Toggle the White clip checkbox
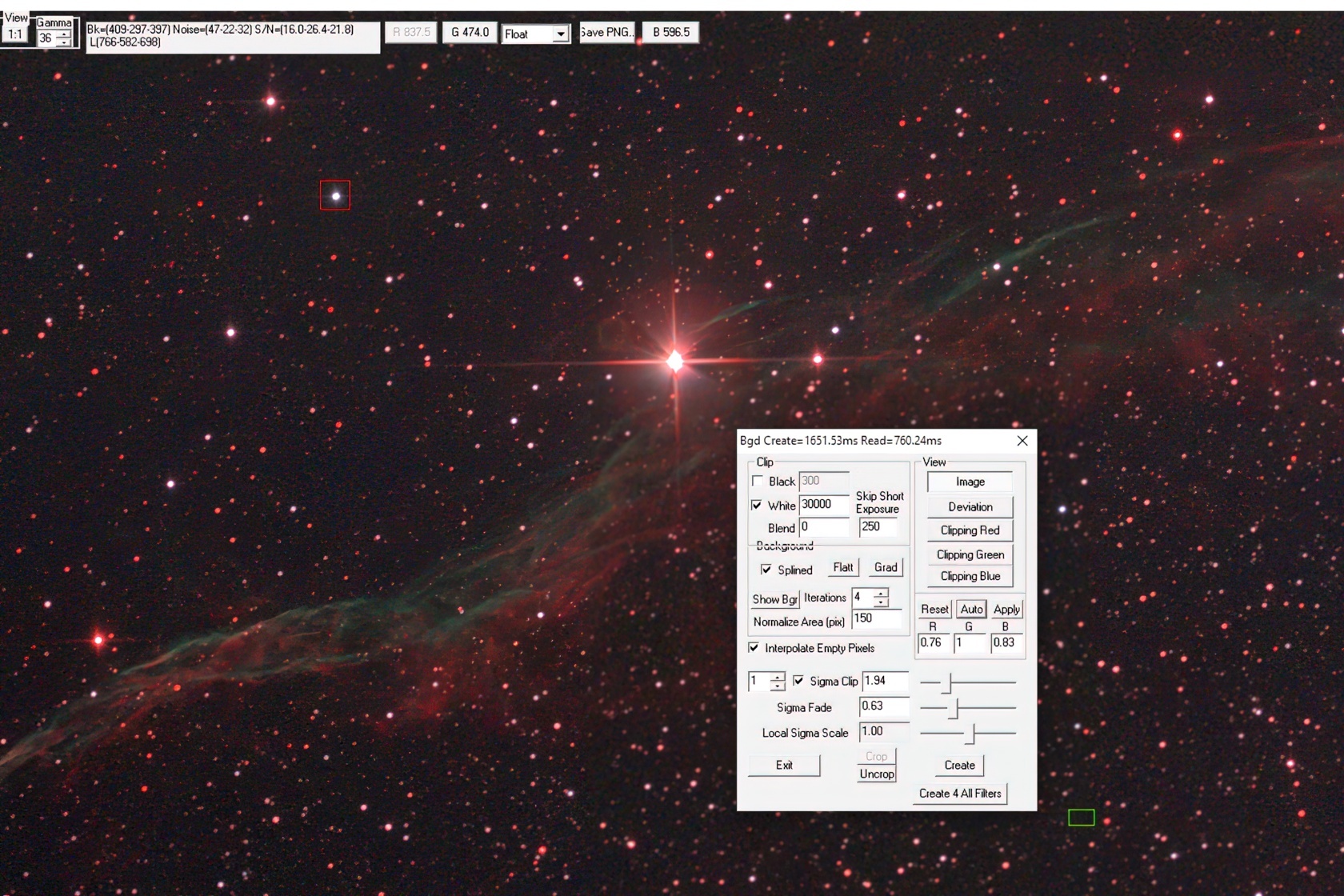This screenshot has width=1344, height=896. pos(757,505)
